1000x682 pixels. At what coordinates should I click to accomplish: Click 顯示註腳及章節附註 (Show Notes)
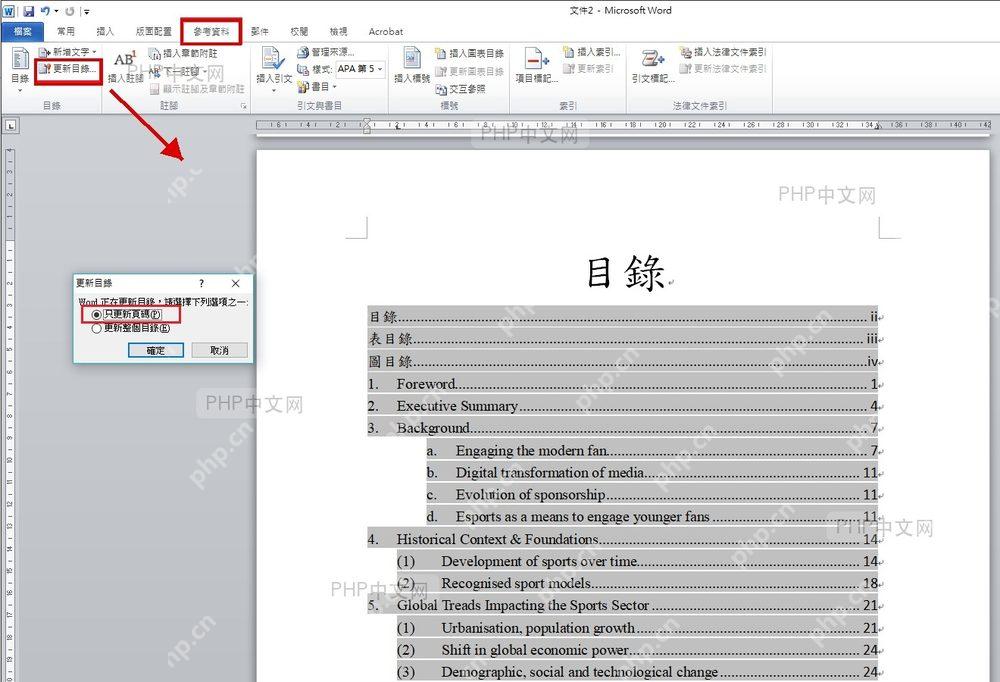(x=197, y=89)
